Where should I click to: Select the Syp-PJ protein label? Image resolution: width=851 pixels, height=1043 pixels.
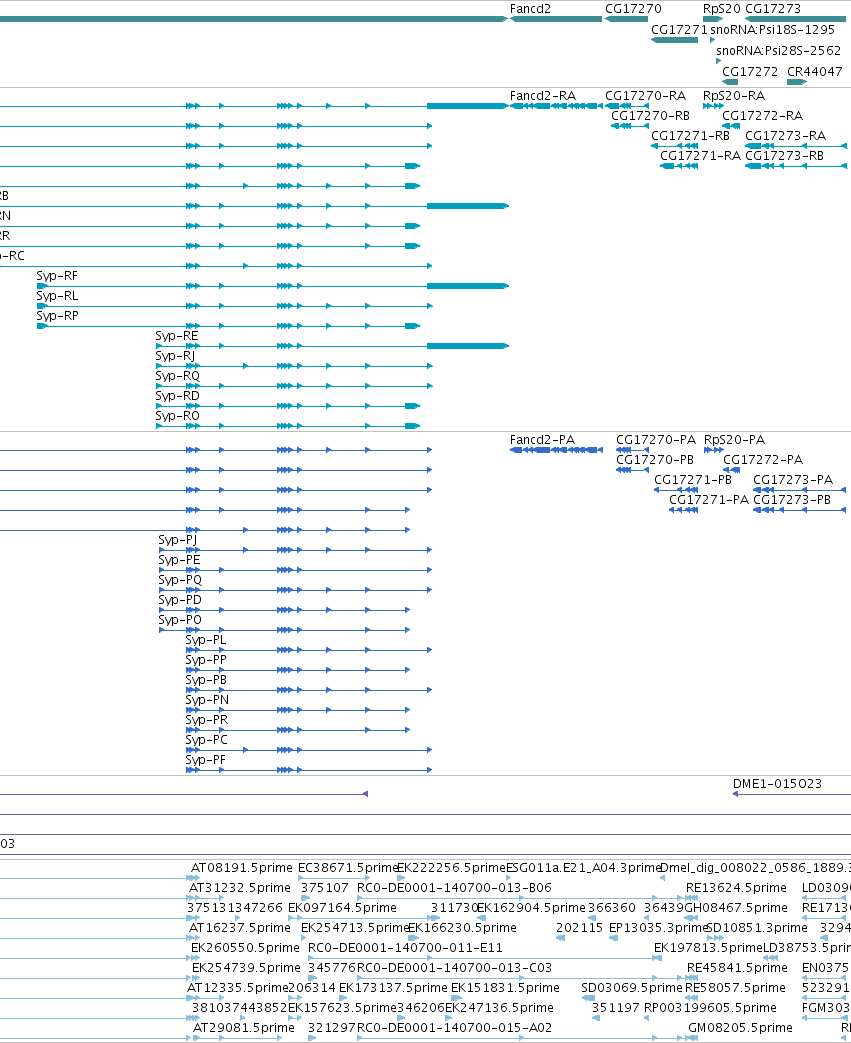coord(178,540)
